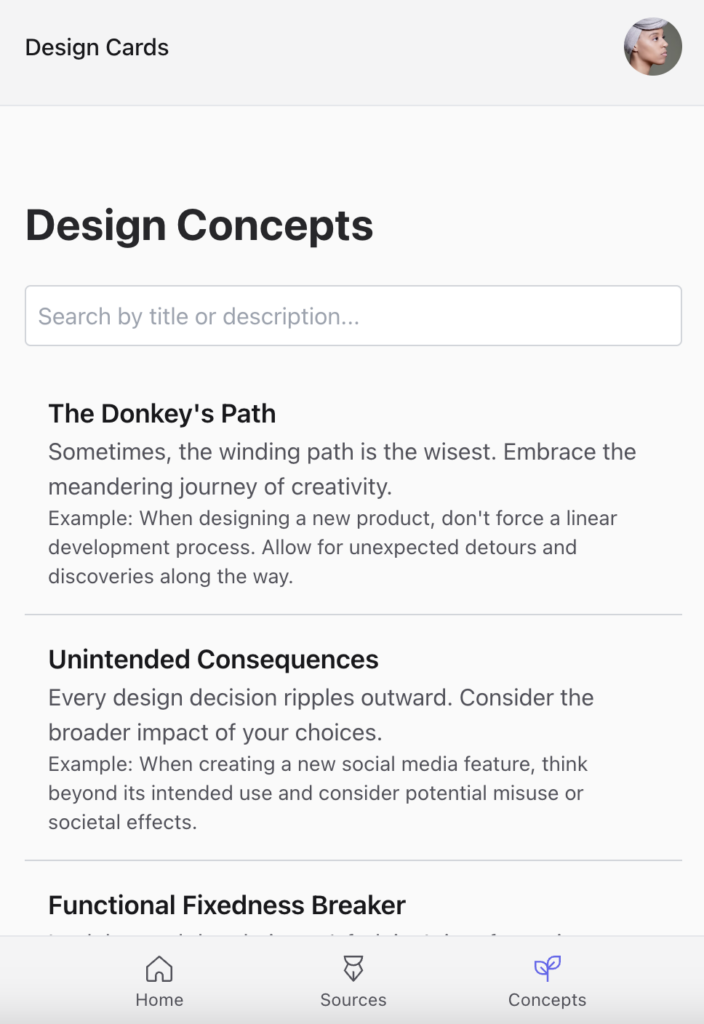
Task: Click the divider line below Donkey's Path card
Action: (x=353, y=614)
